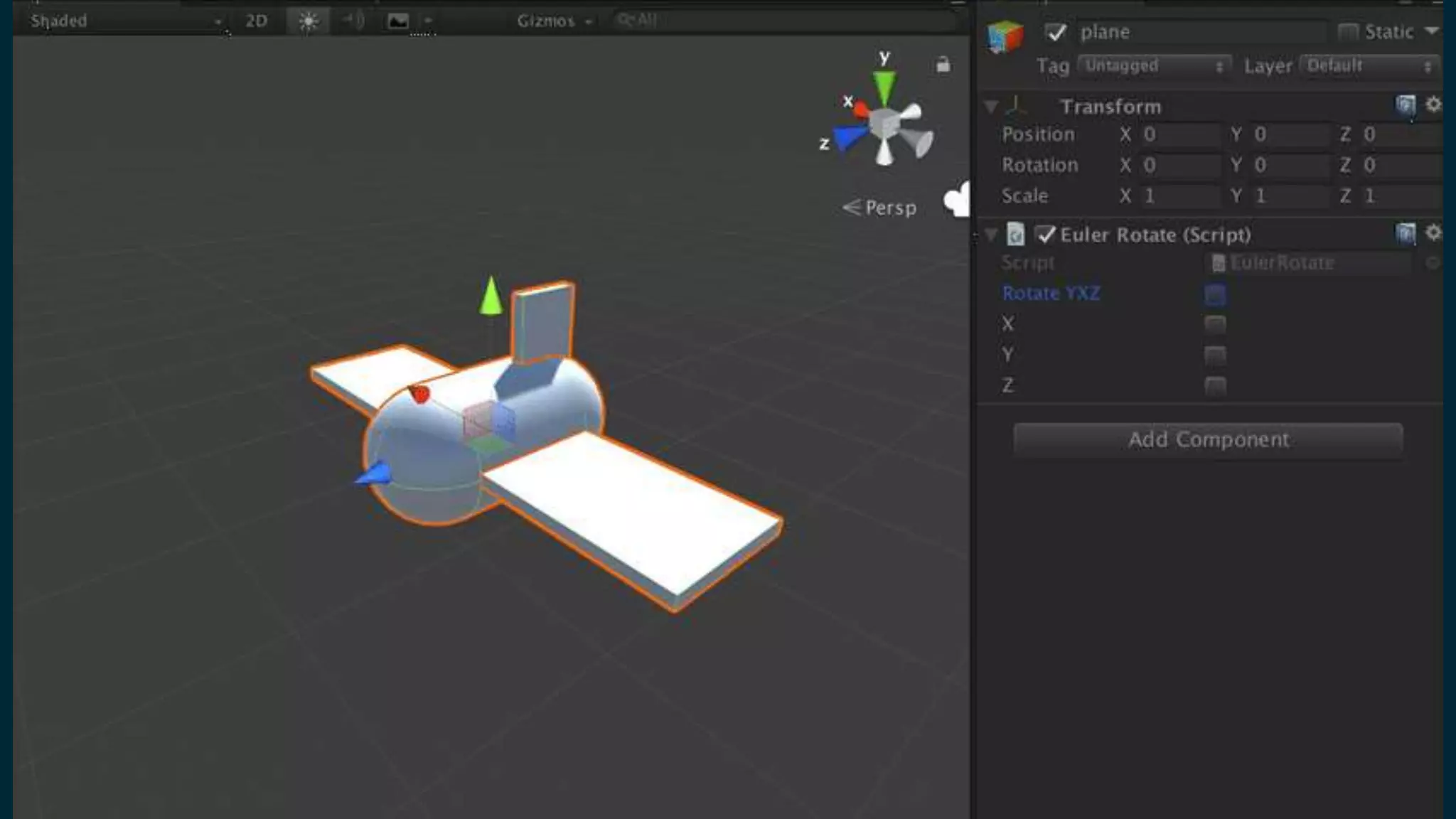
Task: Open Euler Rotate help book icon
Action: pos(1406,234)
